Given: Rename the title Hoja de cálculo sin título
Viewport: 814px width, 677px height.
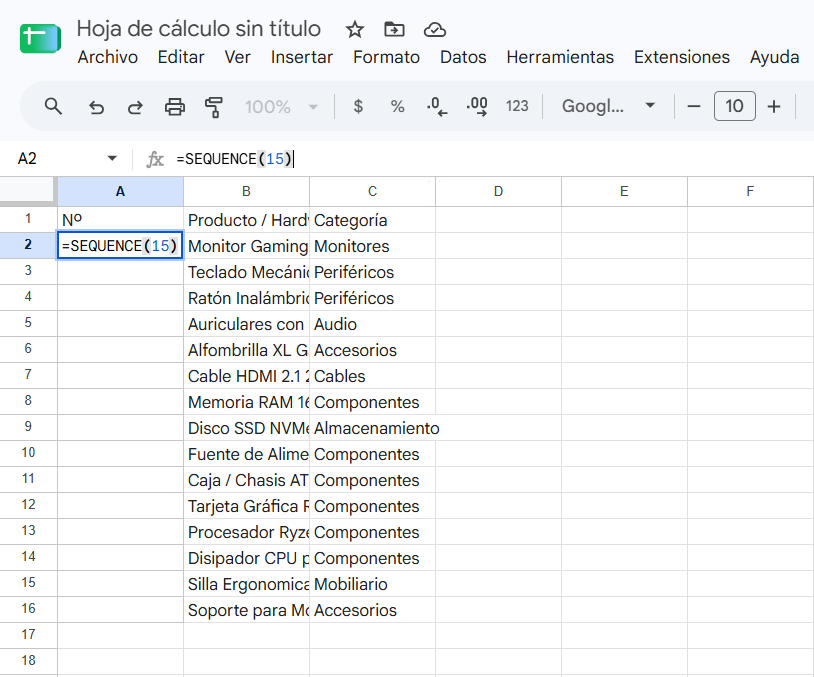Looking at the screenshot, I should (x=199, y=29).
